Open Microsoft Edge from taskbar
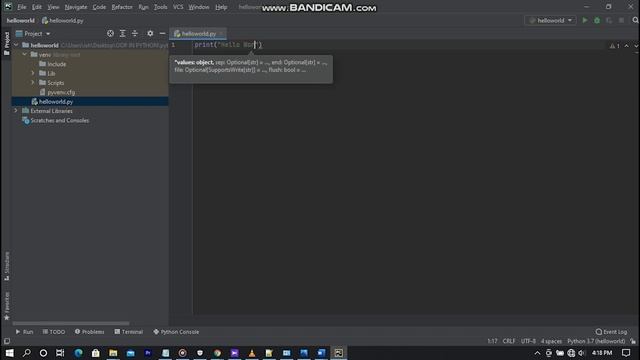The height and width of the screenshot is (360, 640). (78, 353)
